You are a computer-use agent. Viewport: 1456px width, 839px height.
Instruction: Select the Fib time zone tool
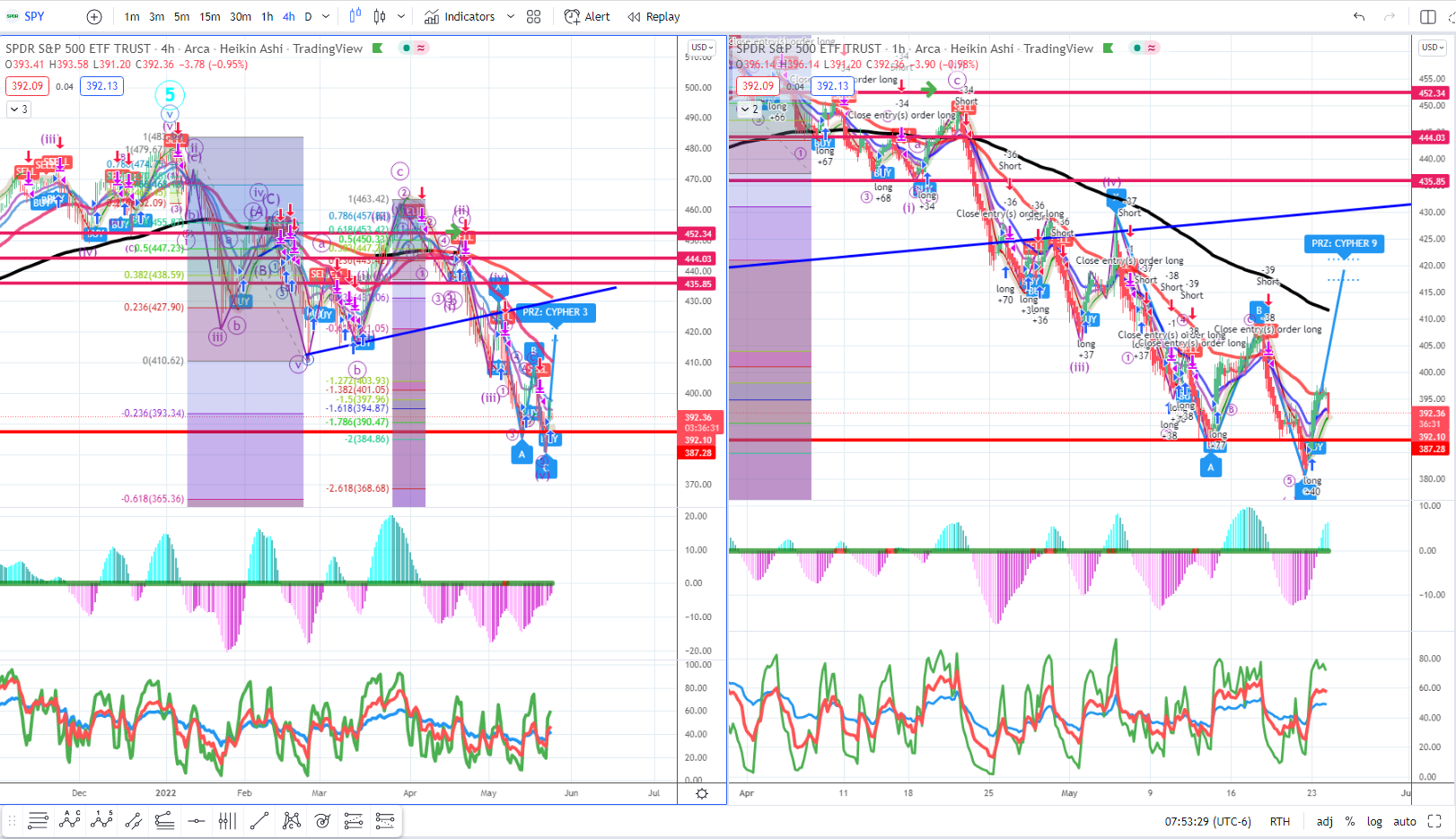tap(228, 820)
